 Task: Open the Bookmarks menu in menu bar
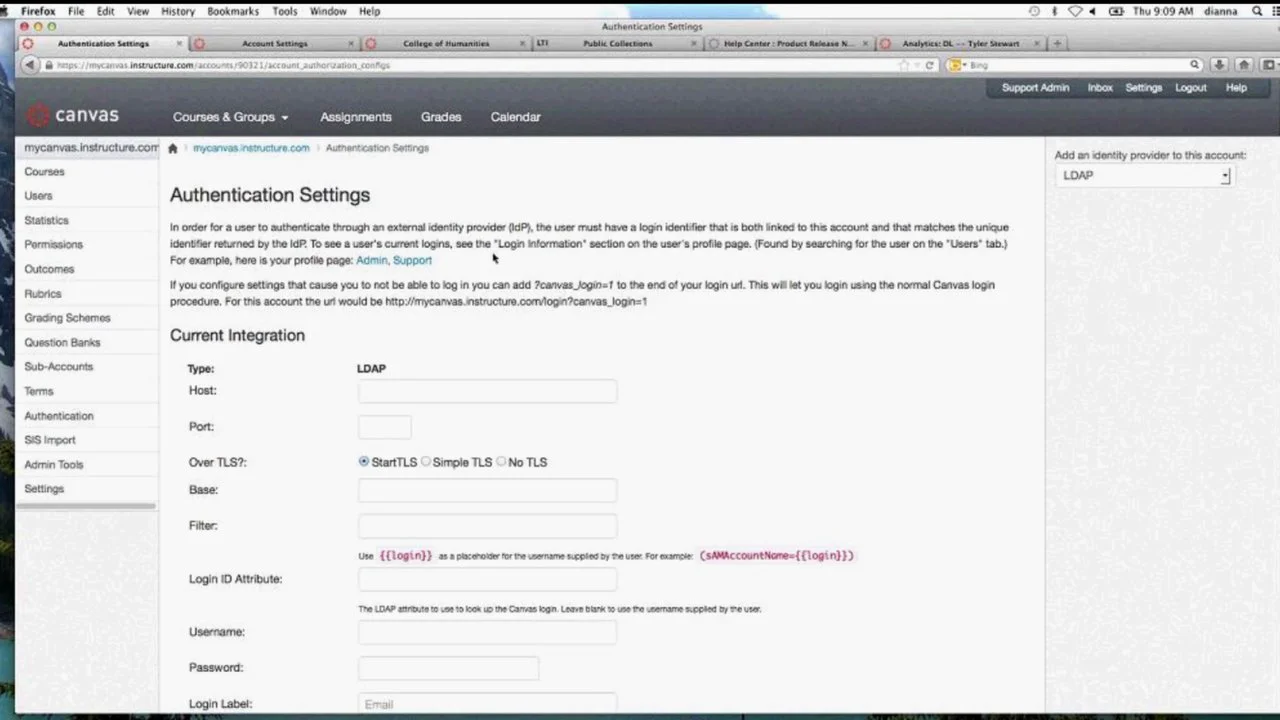click(233, 11)
